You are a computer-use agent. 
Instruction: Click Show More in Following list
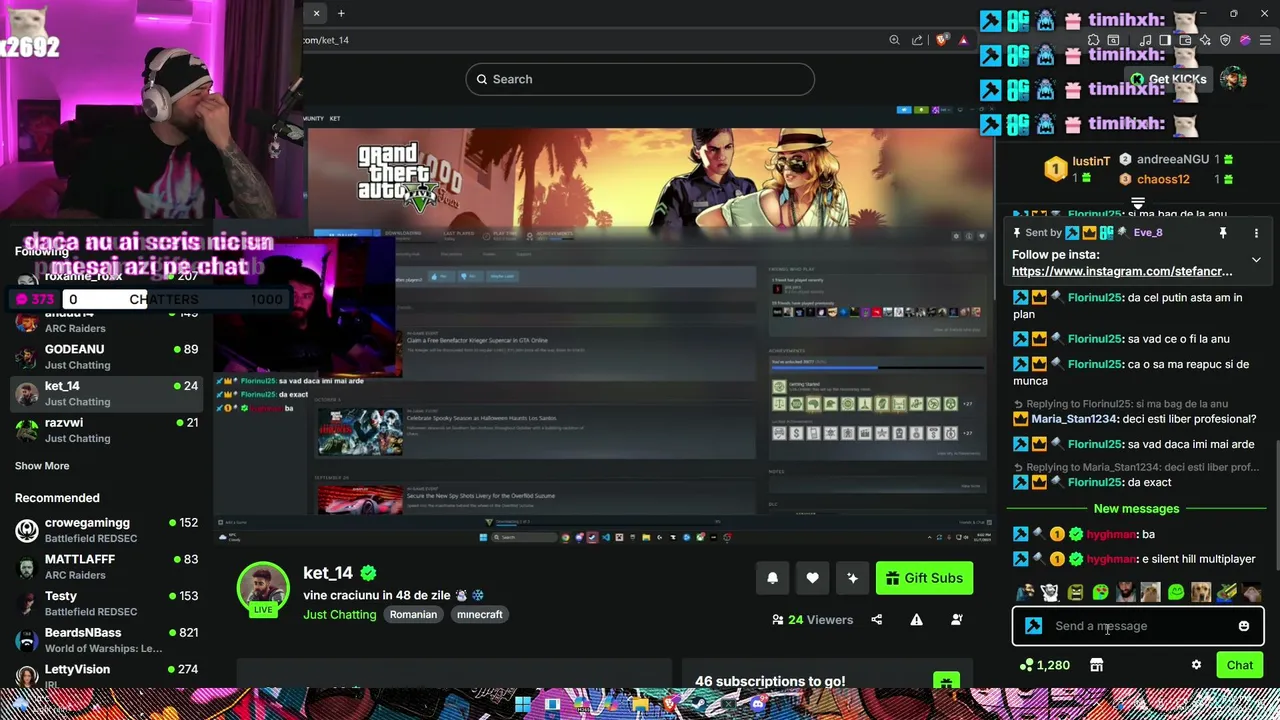(x=42, y=466)
